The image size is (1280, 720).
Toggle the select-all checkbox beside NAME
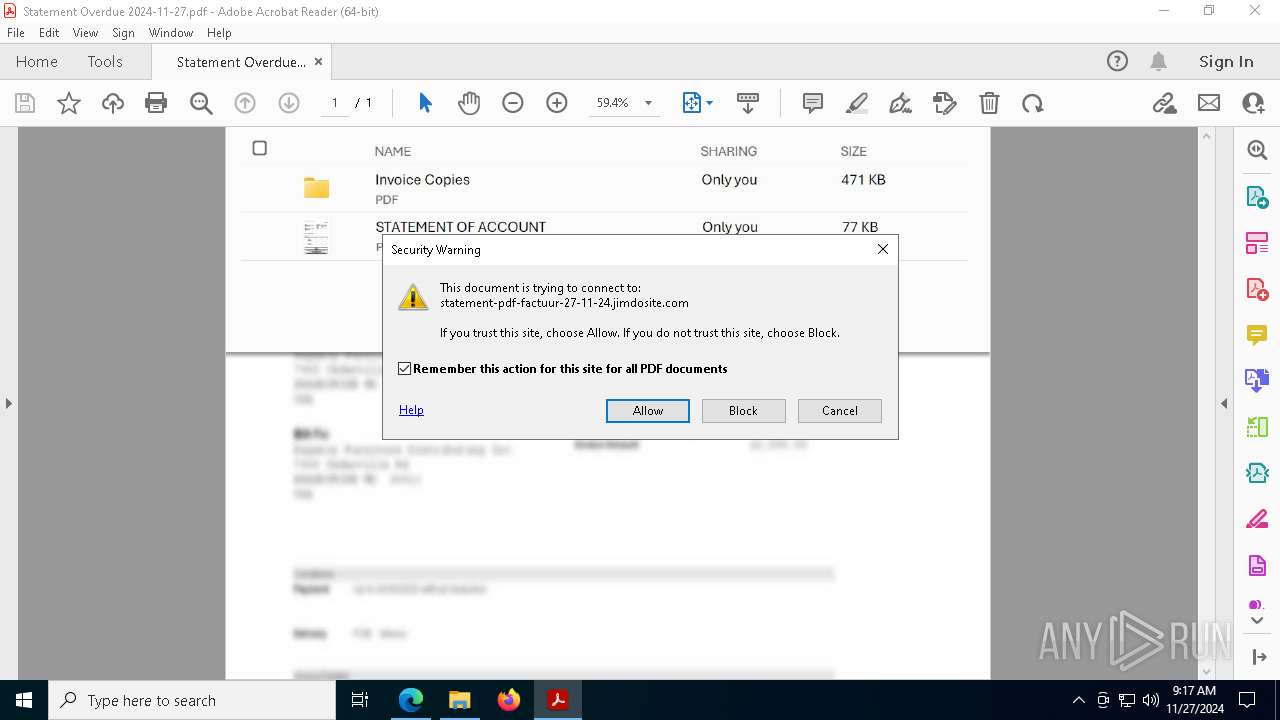[x=260, y=148]
